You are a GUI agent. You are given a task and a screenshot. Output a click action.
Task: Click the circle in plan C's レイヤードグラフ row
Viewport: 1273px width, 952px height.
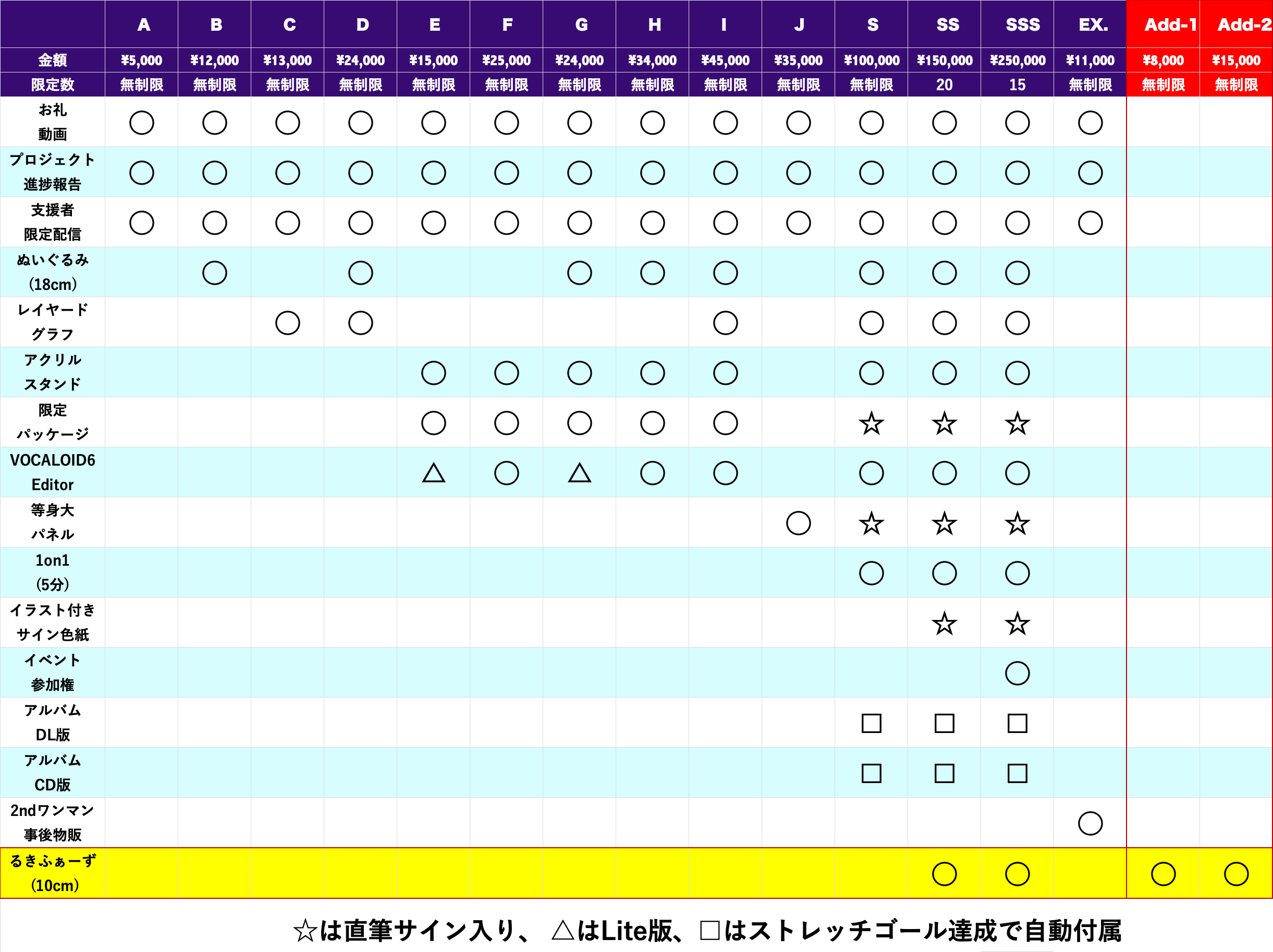point(288,323)
